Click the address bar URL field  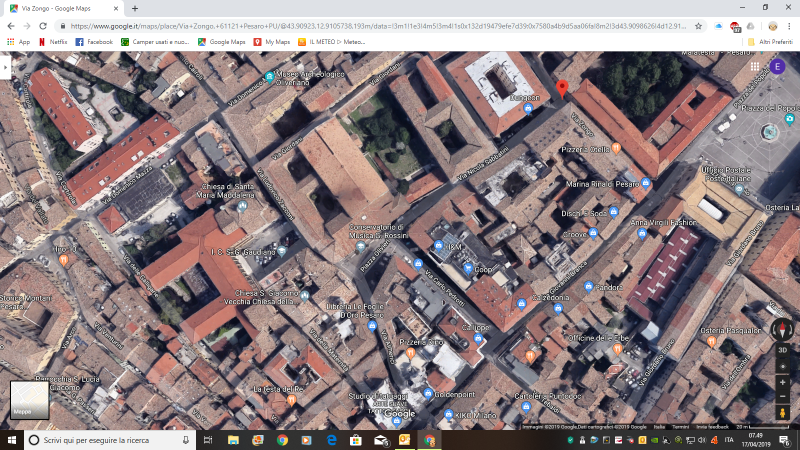[x=380, y=25]
